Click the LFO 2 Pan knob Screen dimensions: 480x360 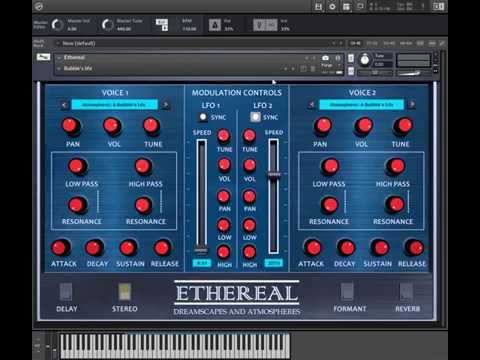click(249, 196)
